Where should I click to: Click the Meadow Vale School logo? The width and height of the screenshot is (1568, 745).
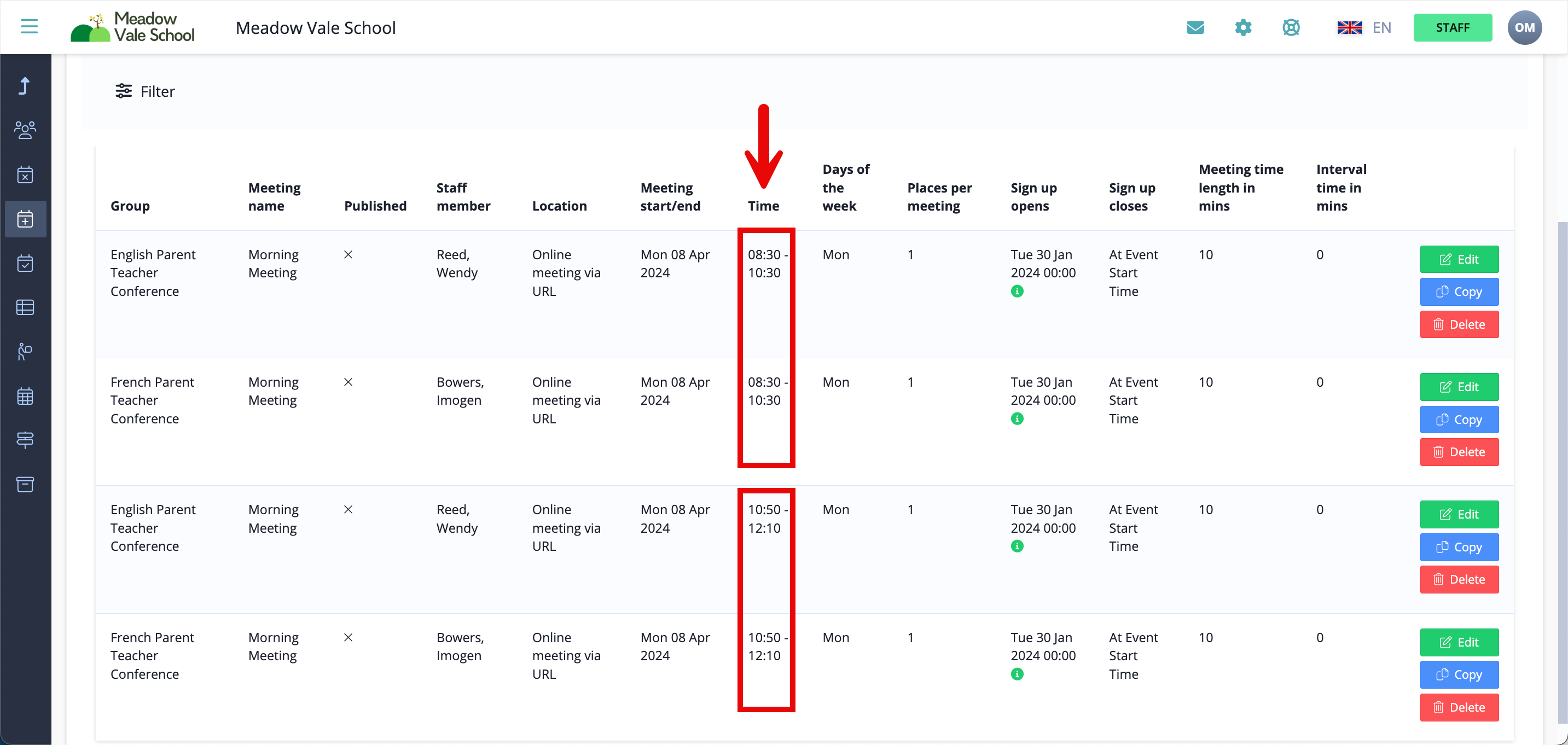tap(133, 27)
